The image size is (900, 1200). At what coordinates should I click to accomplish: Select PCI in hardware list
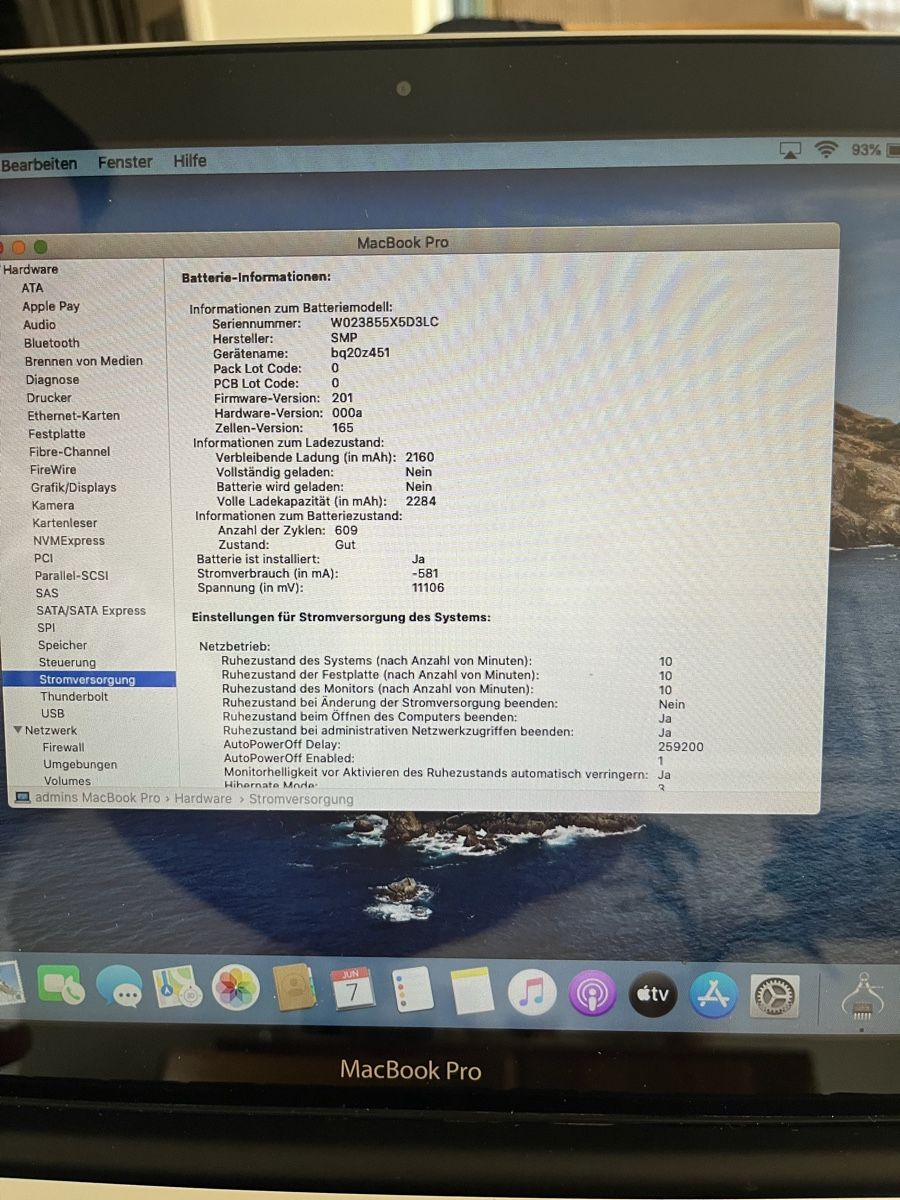pos(43,558)
